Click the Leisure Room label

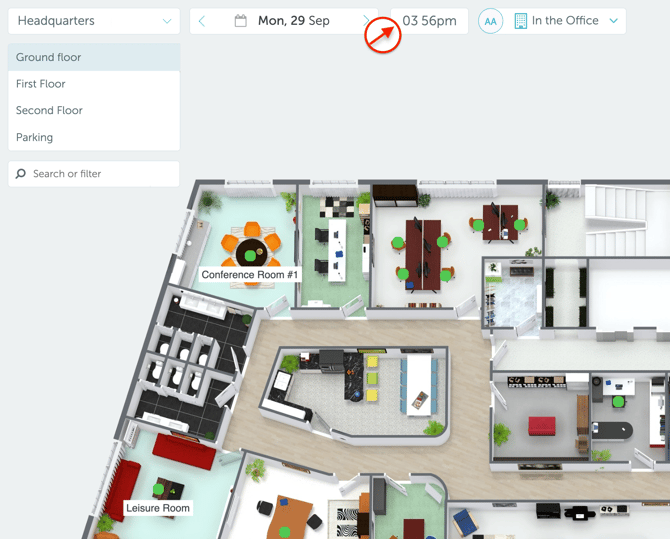pos(158,508)
